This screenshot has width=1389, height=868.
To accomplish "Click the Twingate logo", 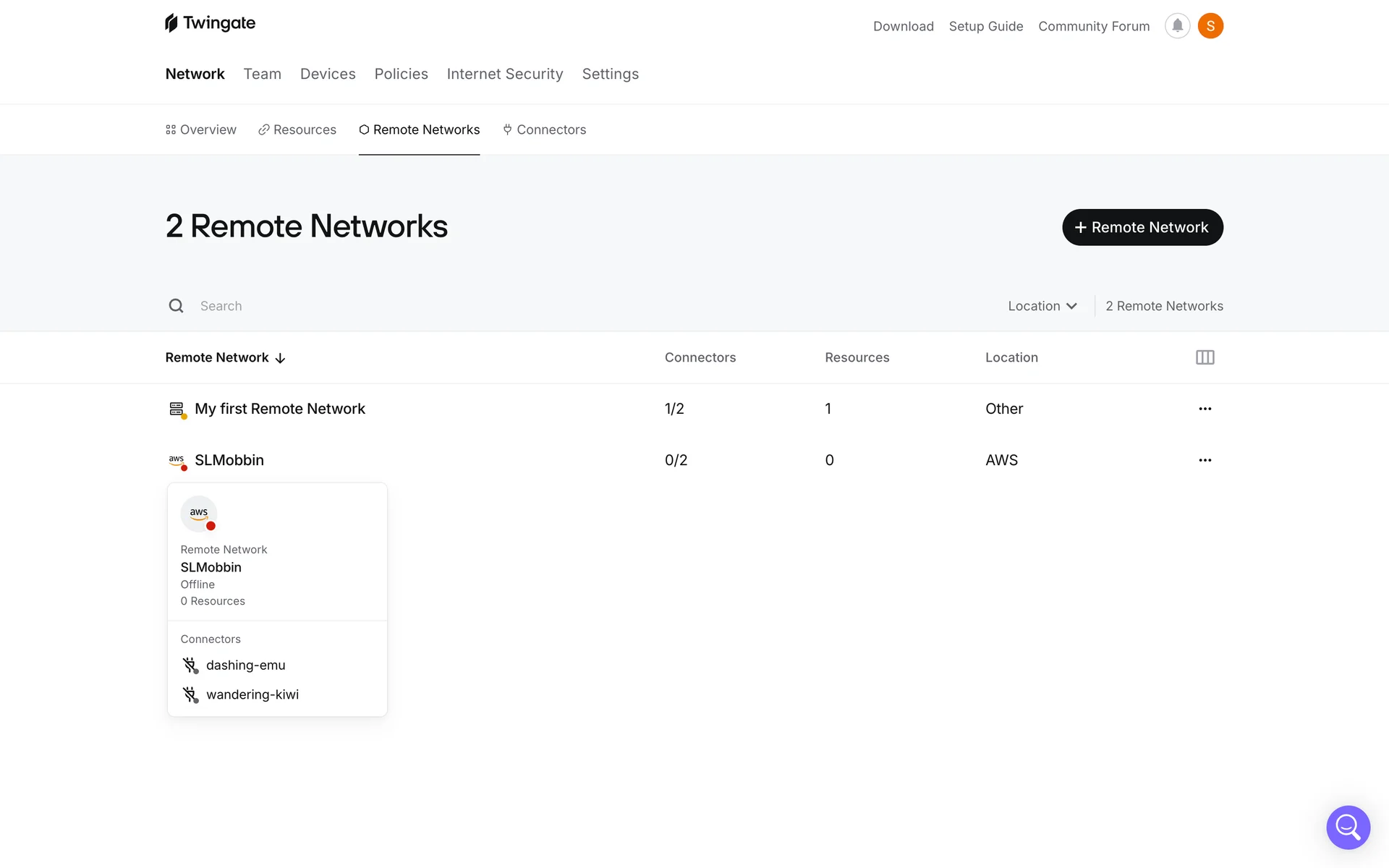I will pyautogui.click(x=210, y=23).
